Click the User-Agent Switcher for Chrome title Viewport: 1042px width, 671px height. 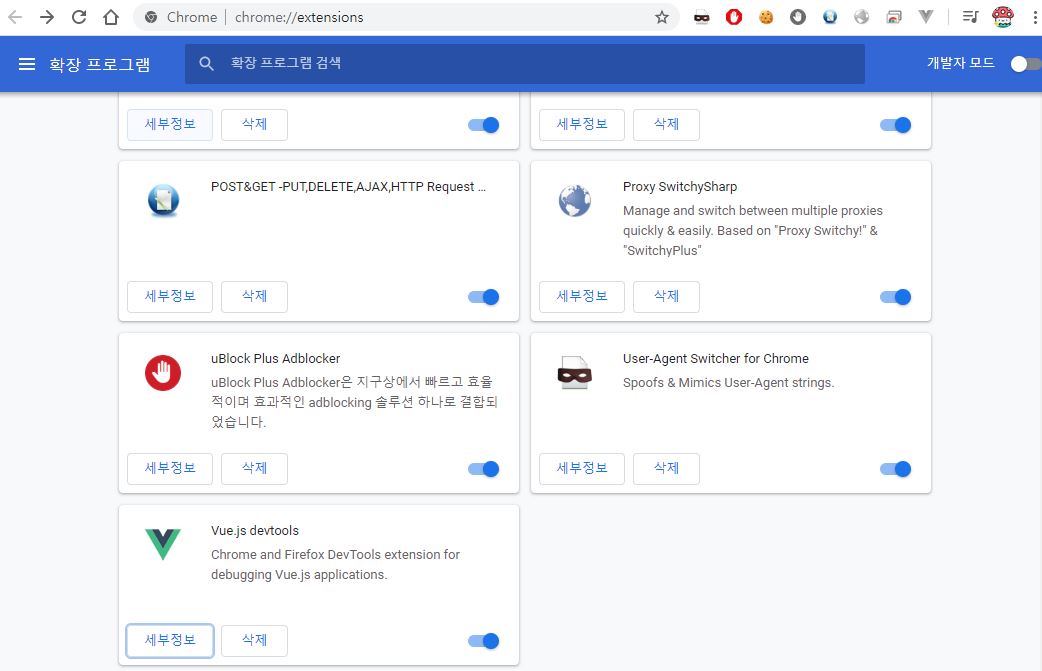coord(716,359)
